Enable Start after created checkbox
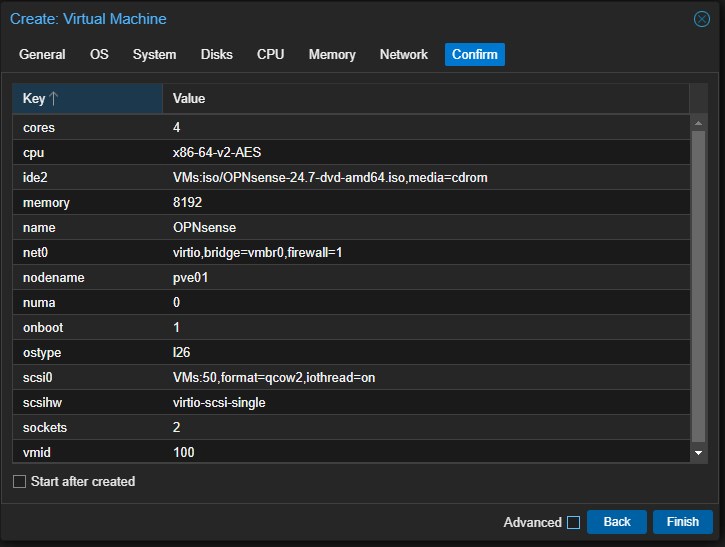The height and width of the screenshot is (547, 725). coord(20,482)
